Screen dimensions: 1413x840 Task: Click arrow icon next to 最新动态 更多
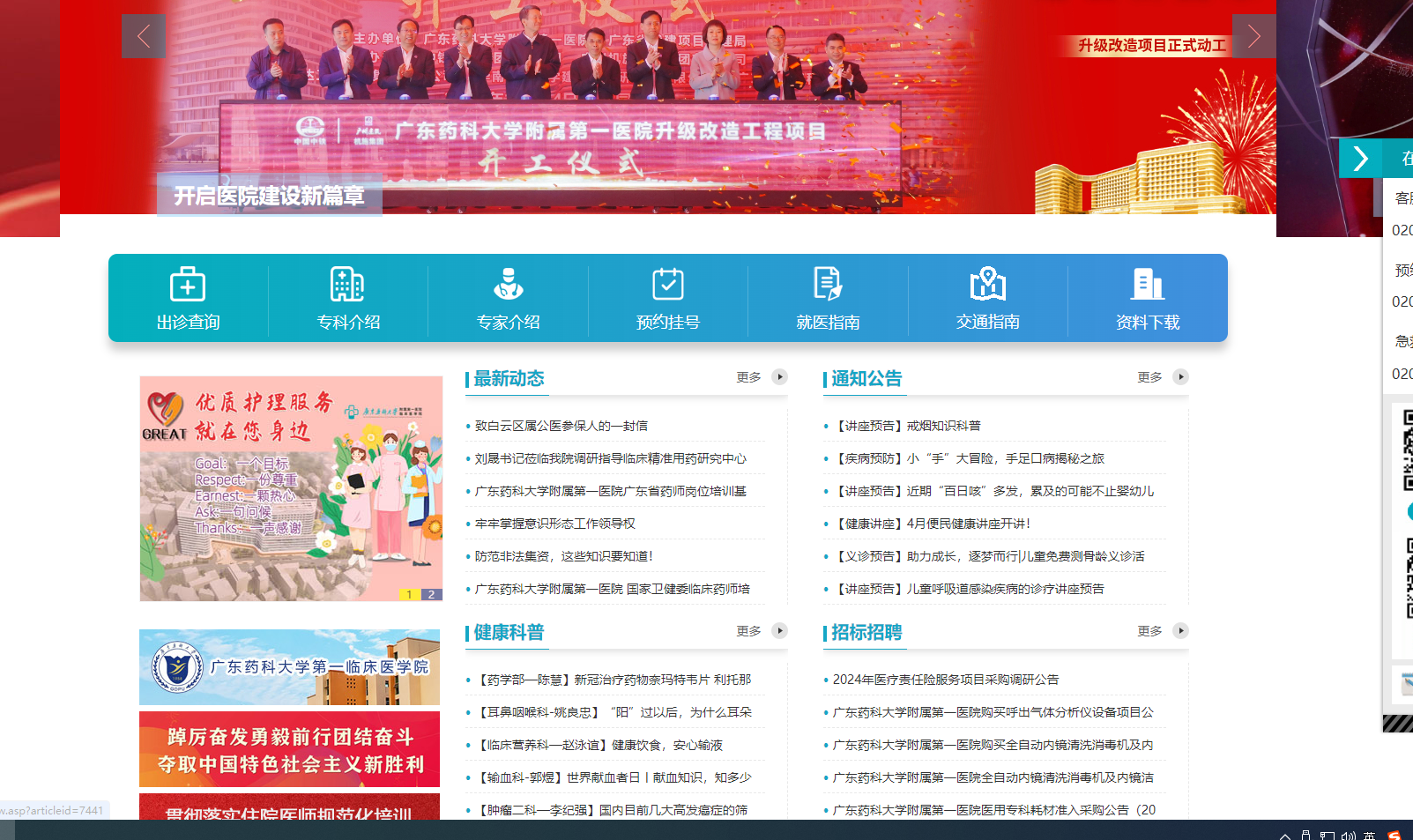779,377
